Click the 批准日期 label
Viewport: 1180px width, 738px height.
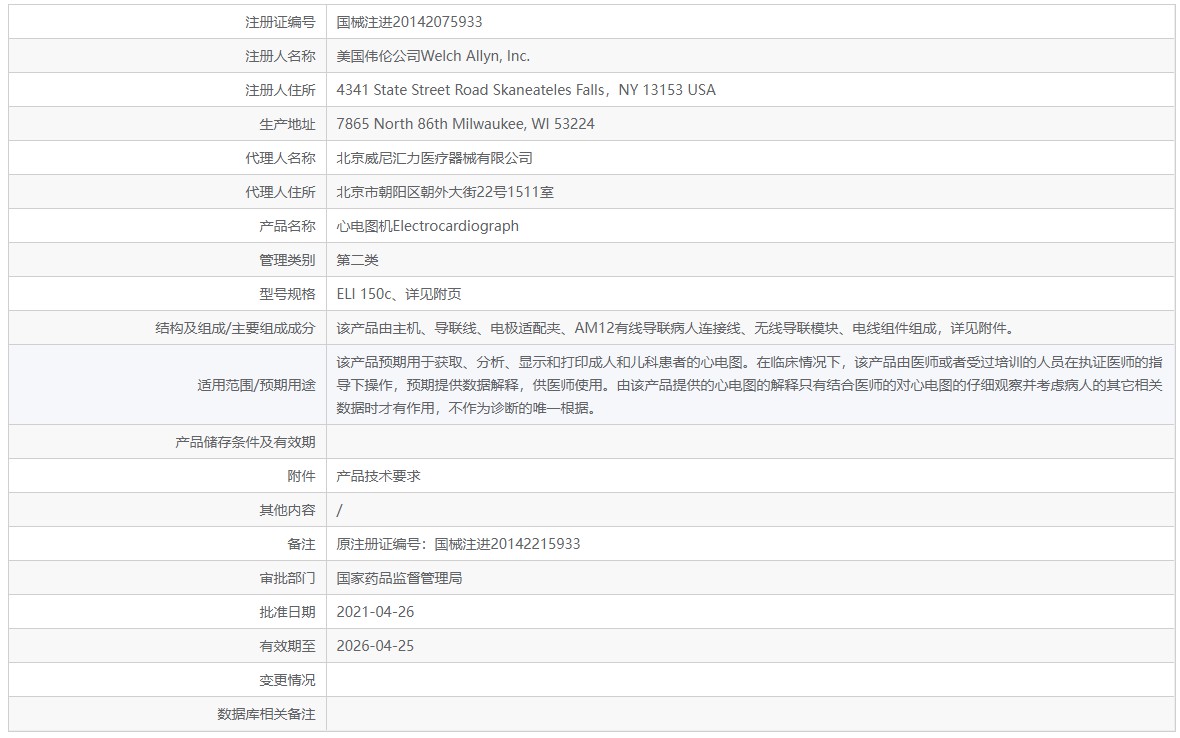[287, 612]
